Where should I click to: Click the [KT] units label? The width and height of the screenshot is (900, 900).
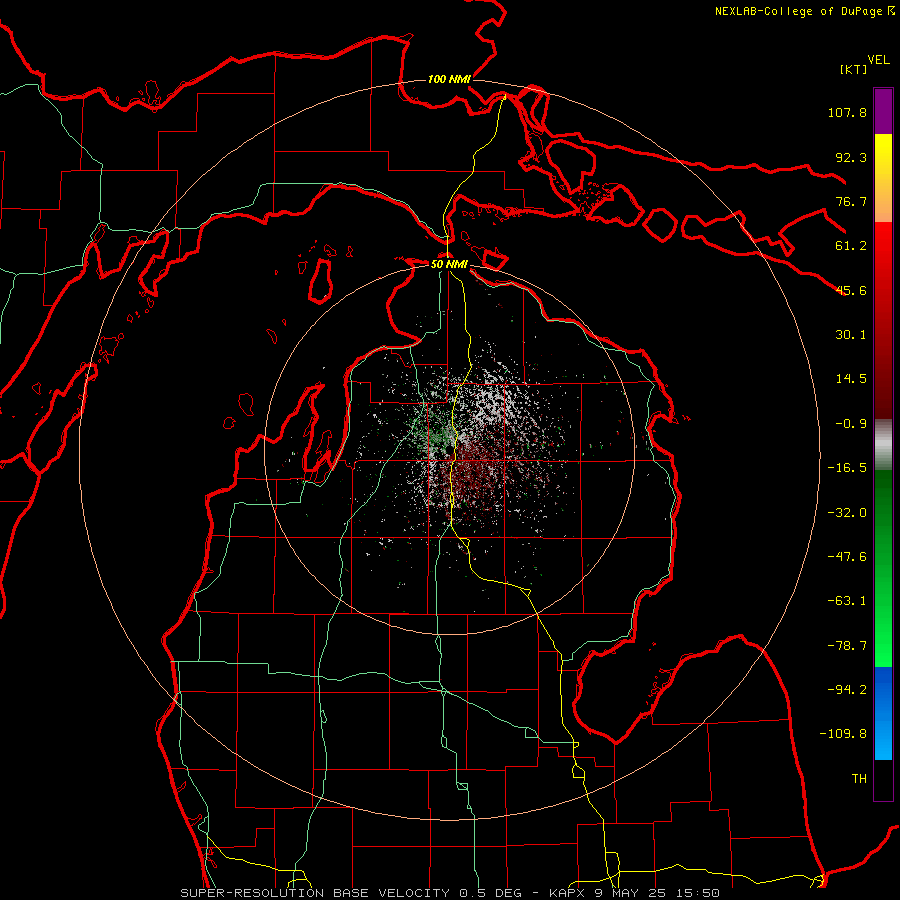853,69
